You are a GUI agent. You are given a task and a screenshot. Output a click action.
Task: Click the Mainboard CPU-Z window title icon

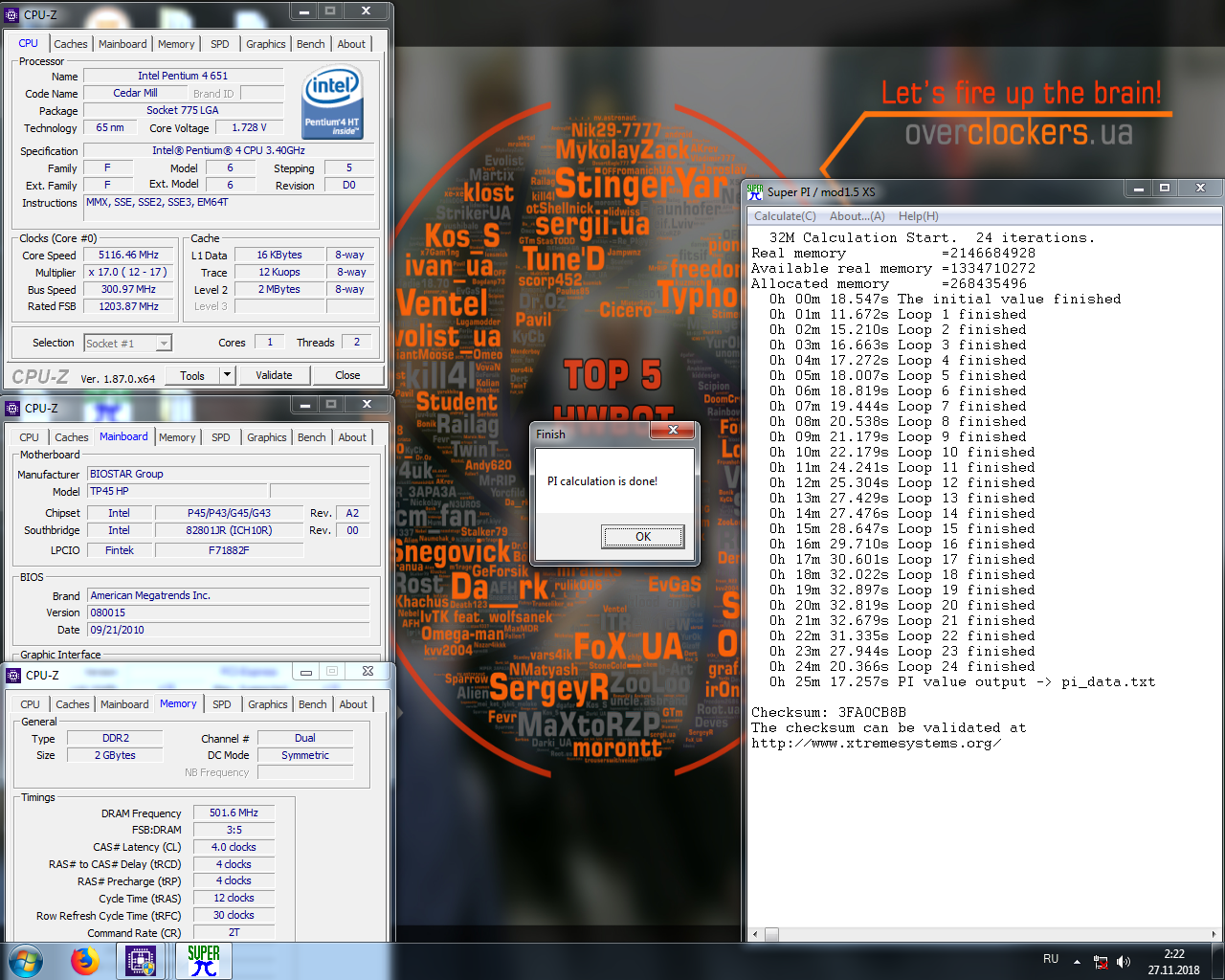click(x=13, y=408)
